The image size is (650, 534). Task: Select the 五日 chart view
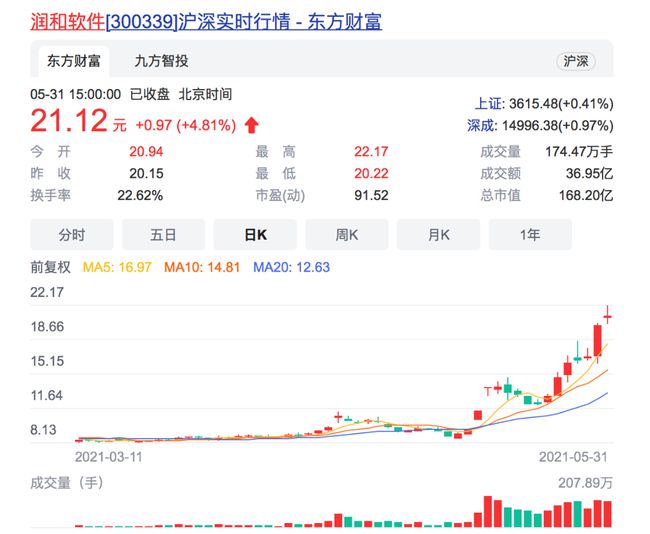(x=163, y=235)
